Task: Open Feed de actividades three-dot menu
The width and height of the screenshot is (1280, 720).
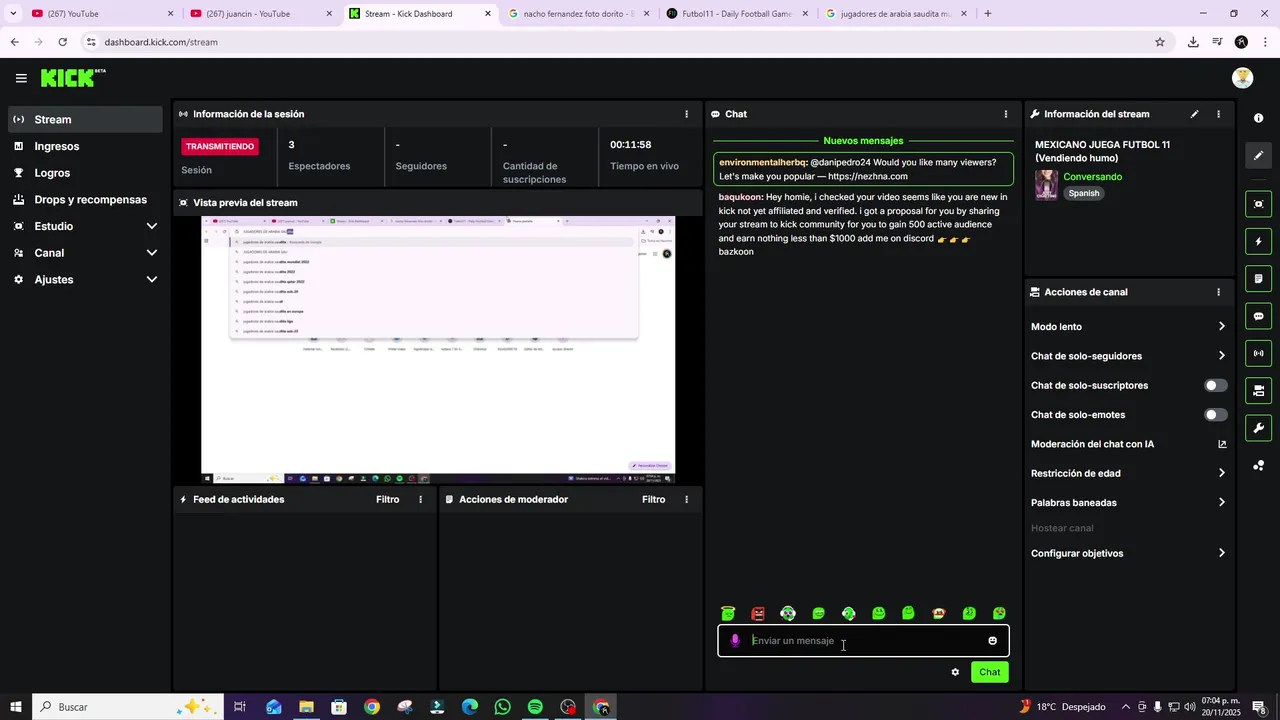Action: coord(420,499)
